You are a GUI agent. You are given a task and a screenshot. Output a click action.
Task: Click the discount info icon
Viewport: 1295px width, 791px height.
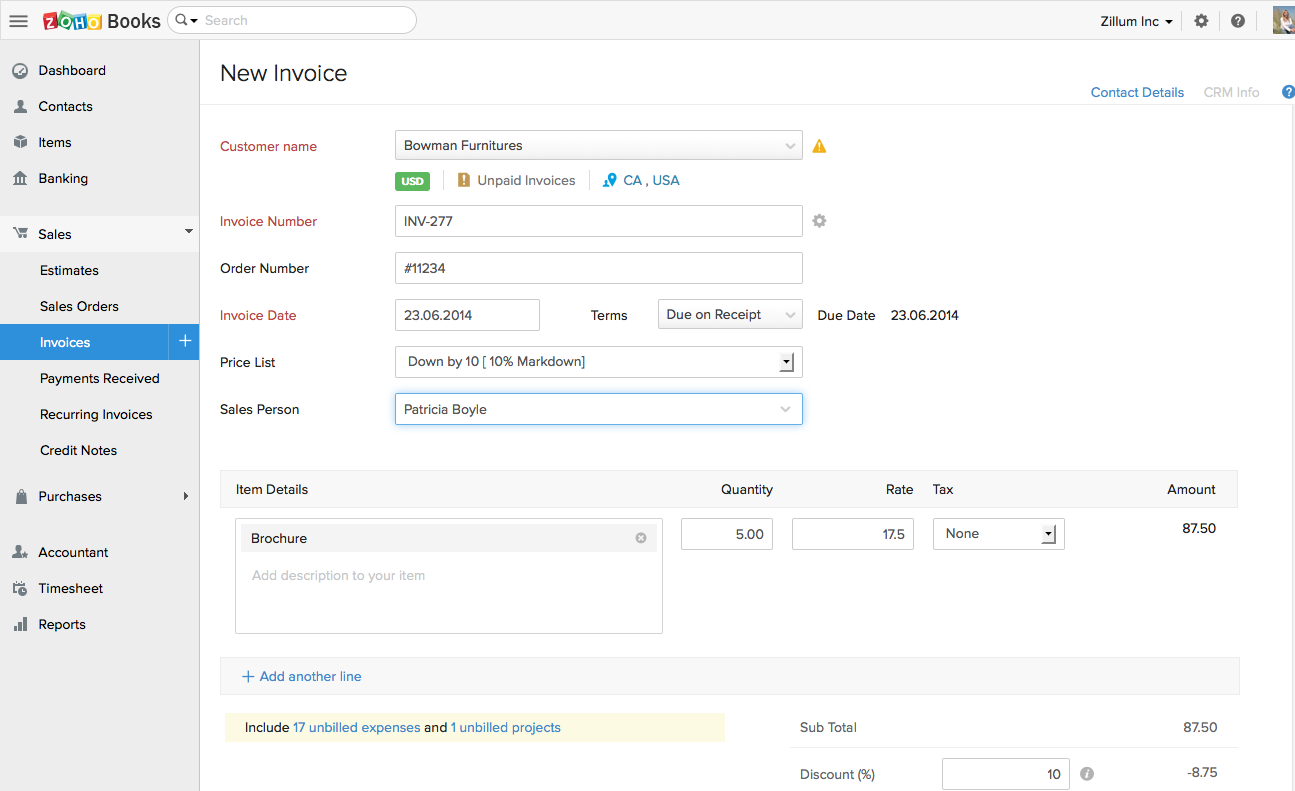(x=1087, y=774)
